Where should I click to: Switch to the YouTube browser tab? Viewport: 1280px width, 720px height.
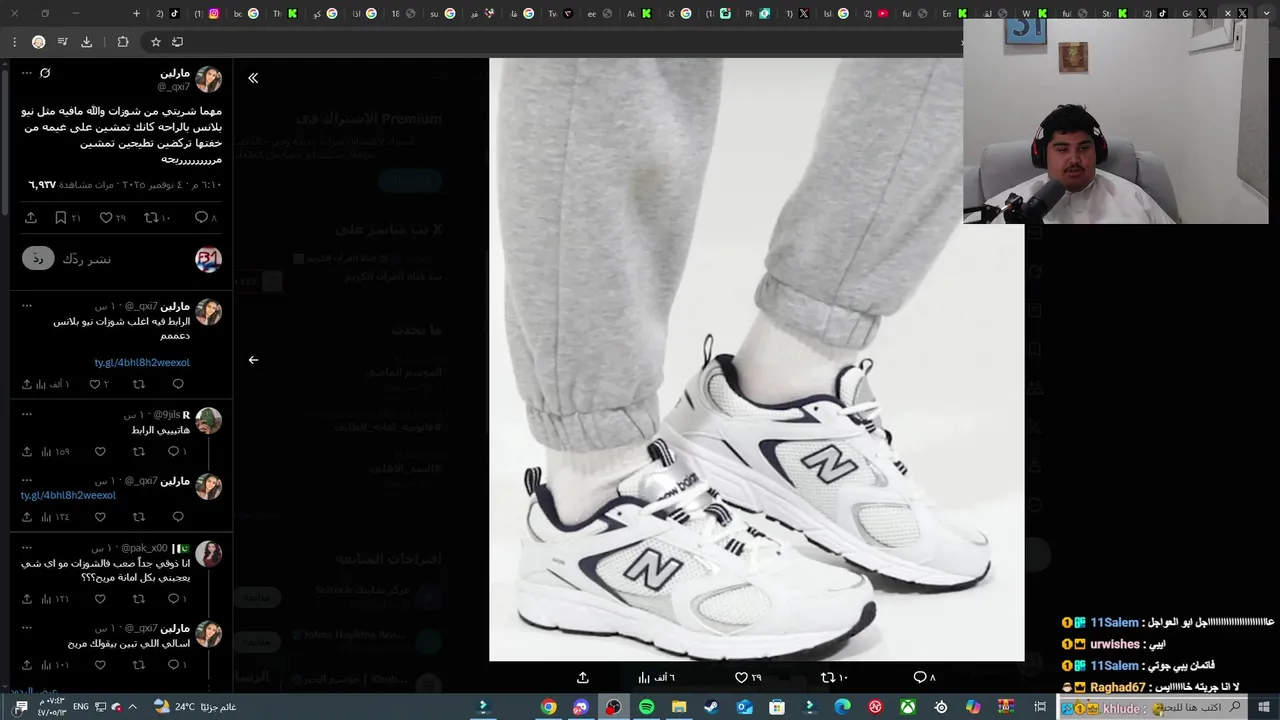click(877, 13)
